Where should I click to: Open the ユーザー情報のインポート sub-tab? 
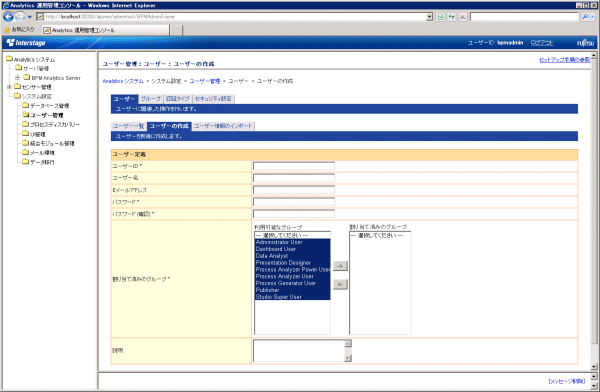pyautogui.click(x=223, y=126)
